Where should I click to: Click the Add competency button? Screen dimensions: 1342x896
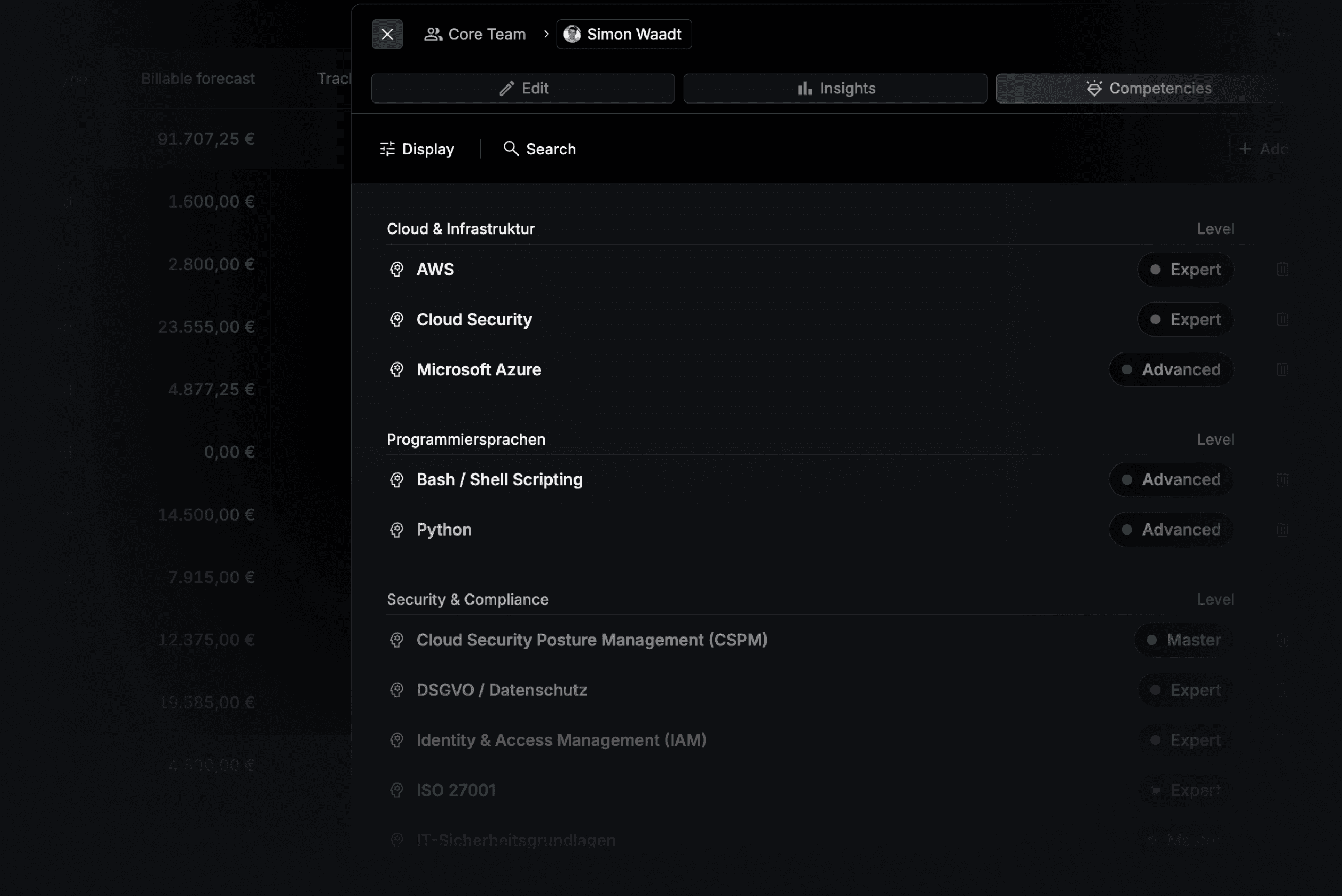click(x=1262, y=149)
